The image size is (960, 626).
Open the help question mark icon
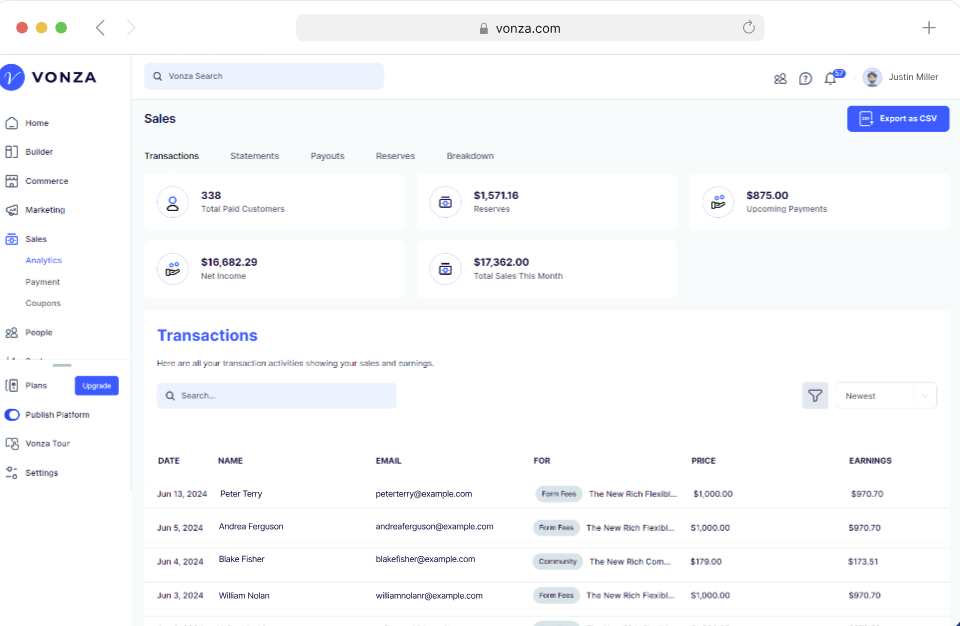tap(805, 77)
